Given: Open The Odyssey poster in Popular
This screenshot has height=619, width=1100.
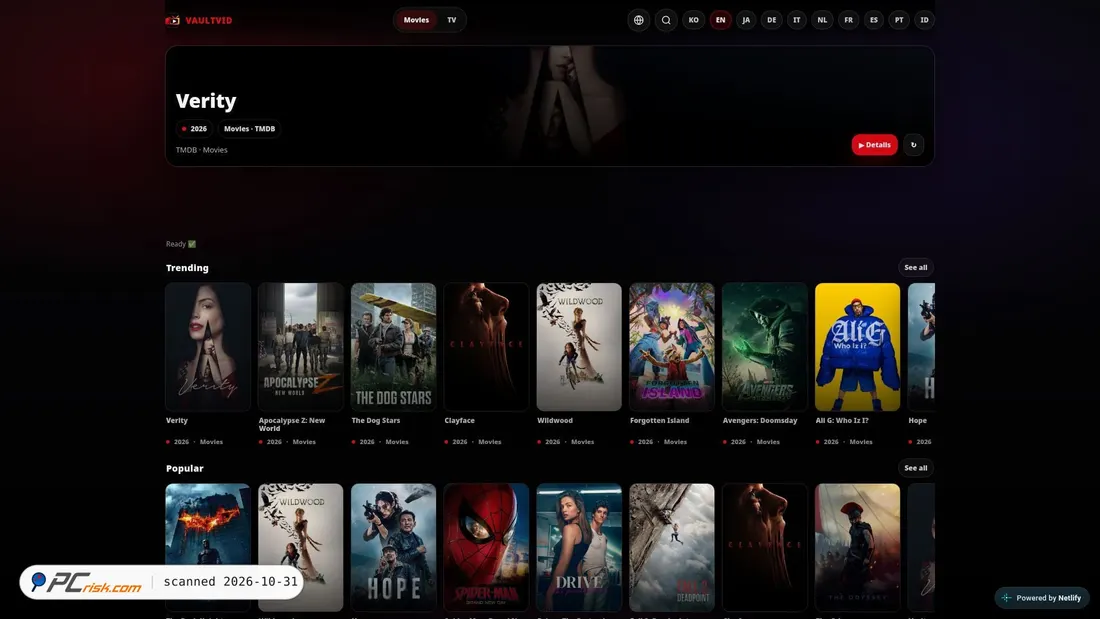Looking at the screenshot, I should pos(857,547).
